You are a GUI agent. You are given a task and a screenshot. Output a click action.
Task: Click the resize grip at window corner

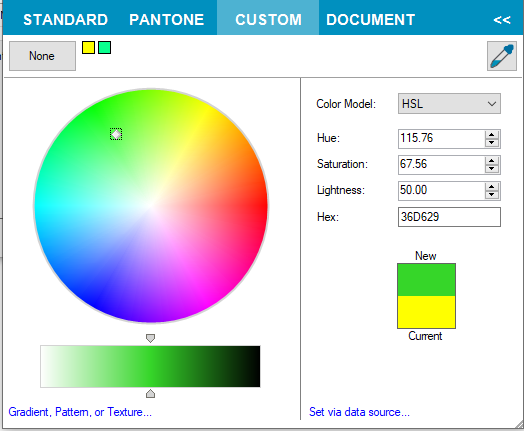tap(519, 425)
